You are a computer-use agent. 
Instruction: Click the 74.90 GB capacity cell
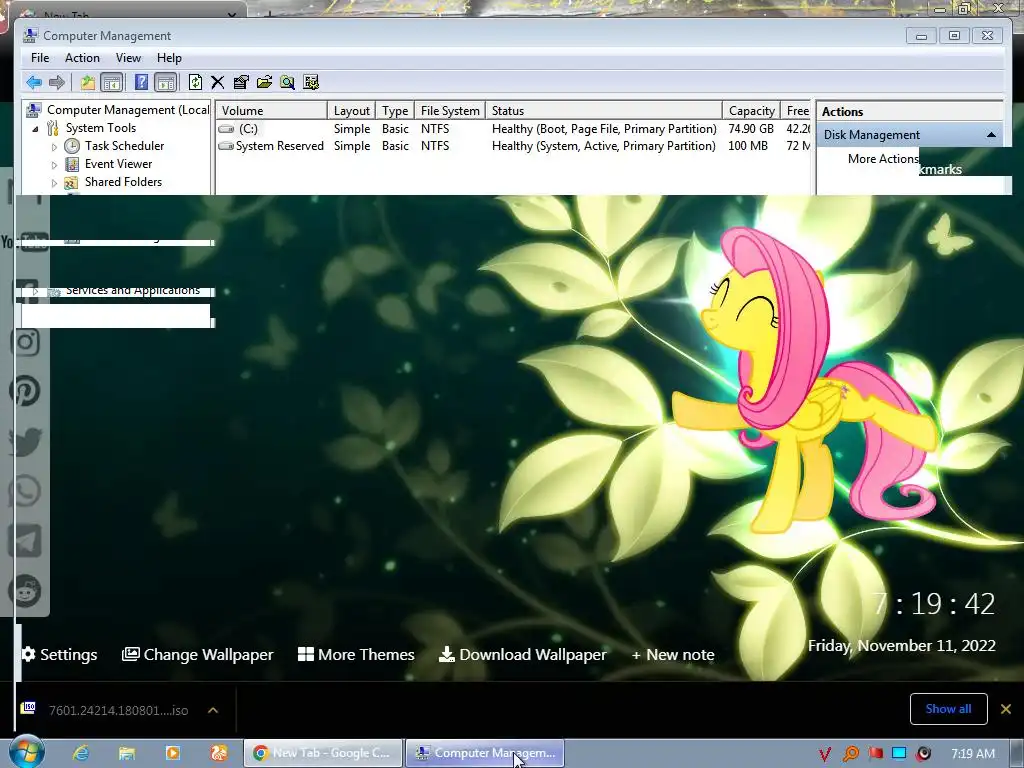point(750,129)
